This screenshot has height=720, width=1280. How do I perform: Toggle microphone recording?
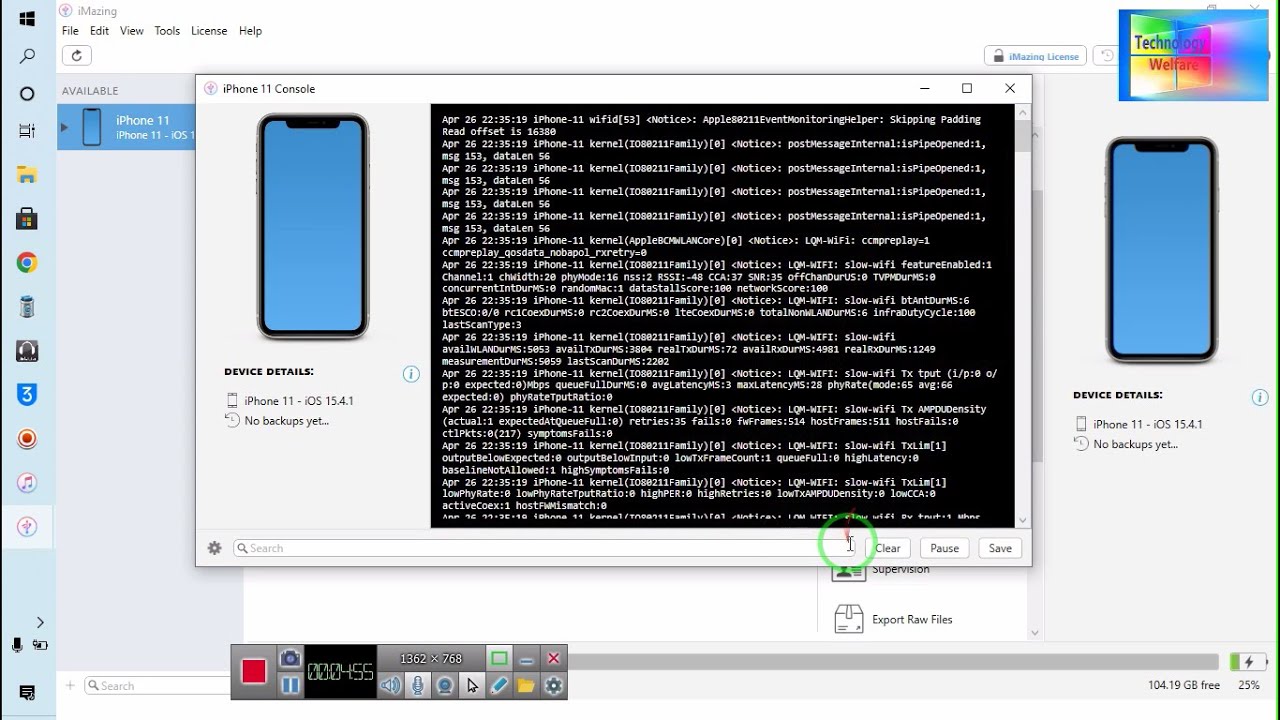(418, 685)
